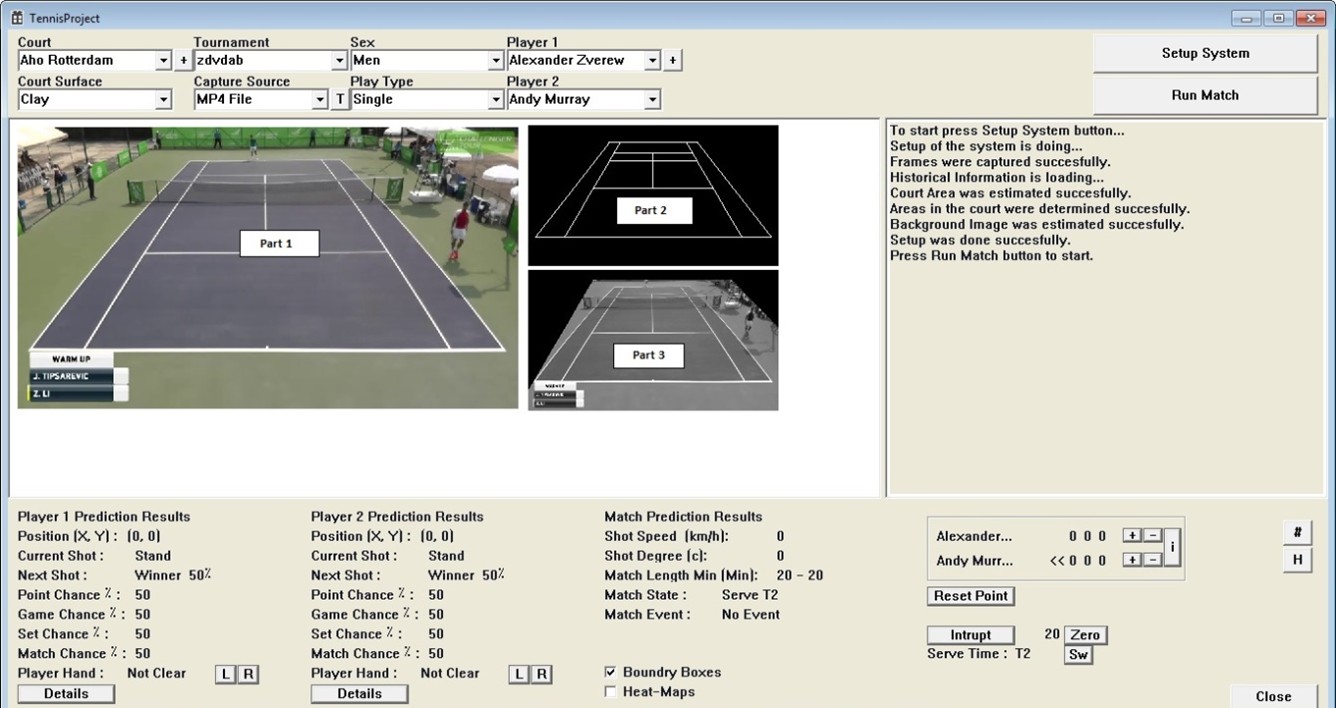Open the Capture Source dropdown
Viewport: 1336px width, 708px height.
point(318,99)
